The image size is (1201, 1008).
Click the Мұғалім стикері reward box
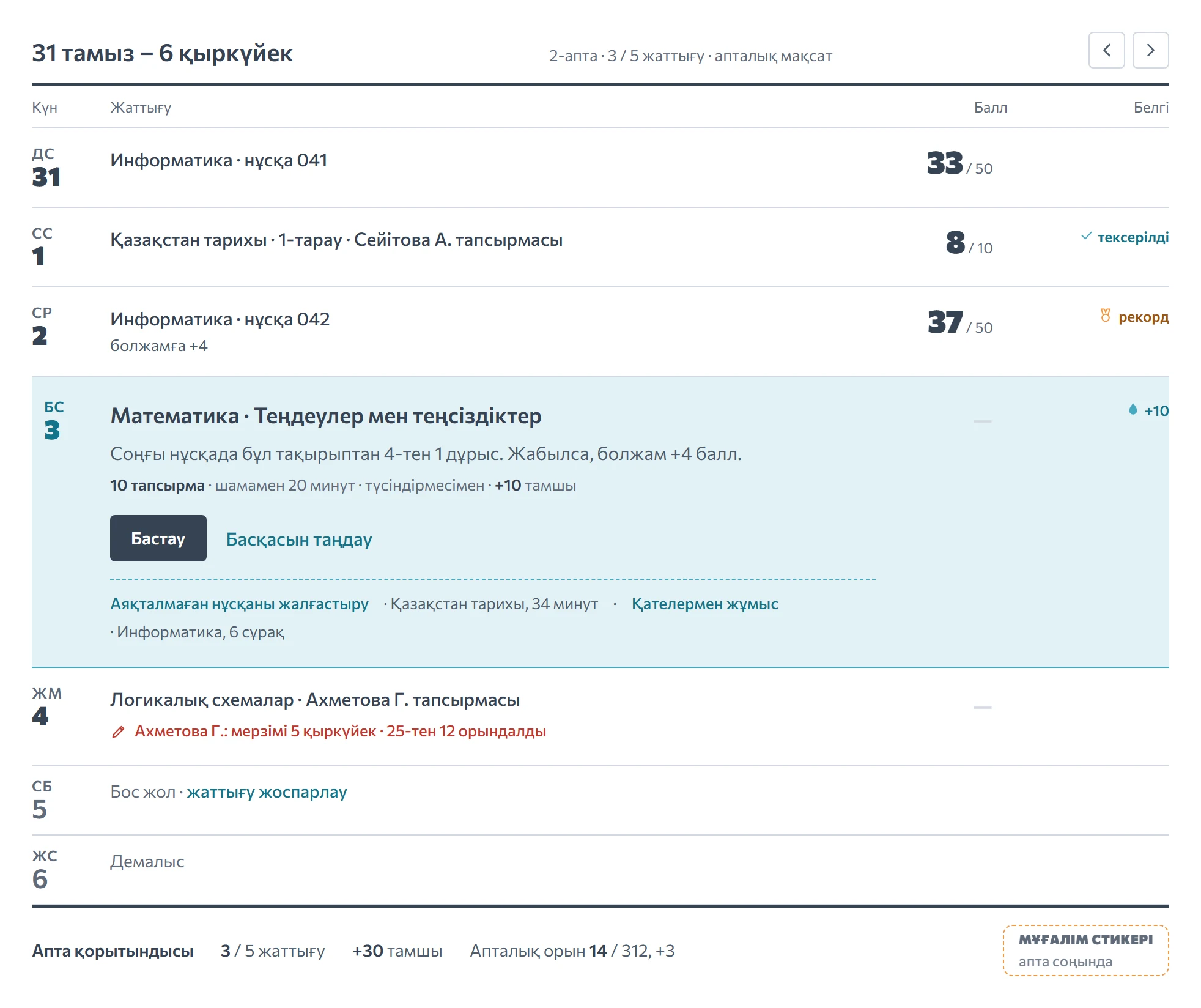point(1085,950)
